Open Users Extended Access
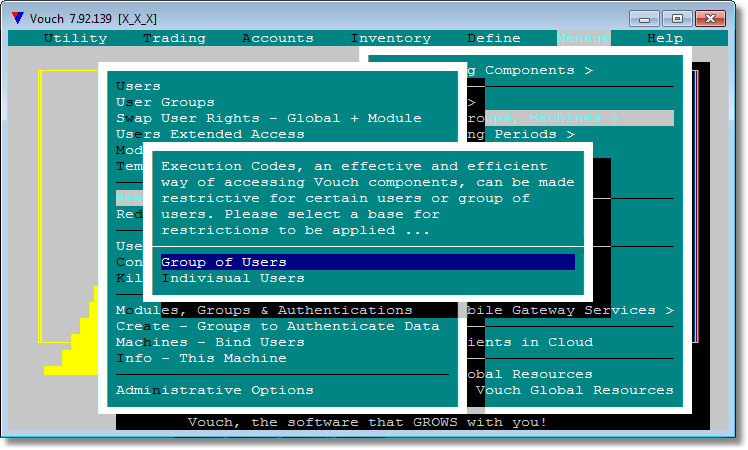This screenshot has width=748, height=450. pyautogui.click(x=210, y=135)
